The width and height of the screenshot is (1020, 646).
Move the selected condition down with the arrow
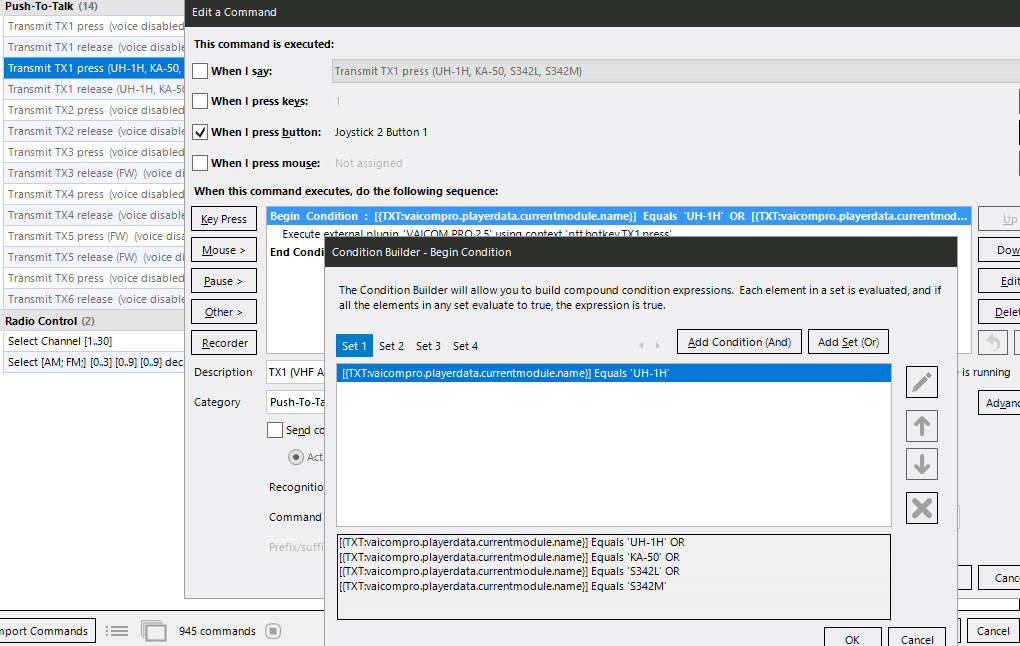pyautogui.click(x=922, y=464)
